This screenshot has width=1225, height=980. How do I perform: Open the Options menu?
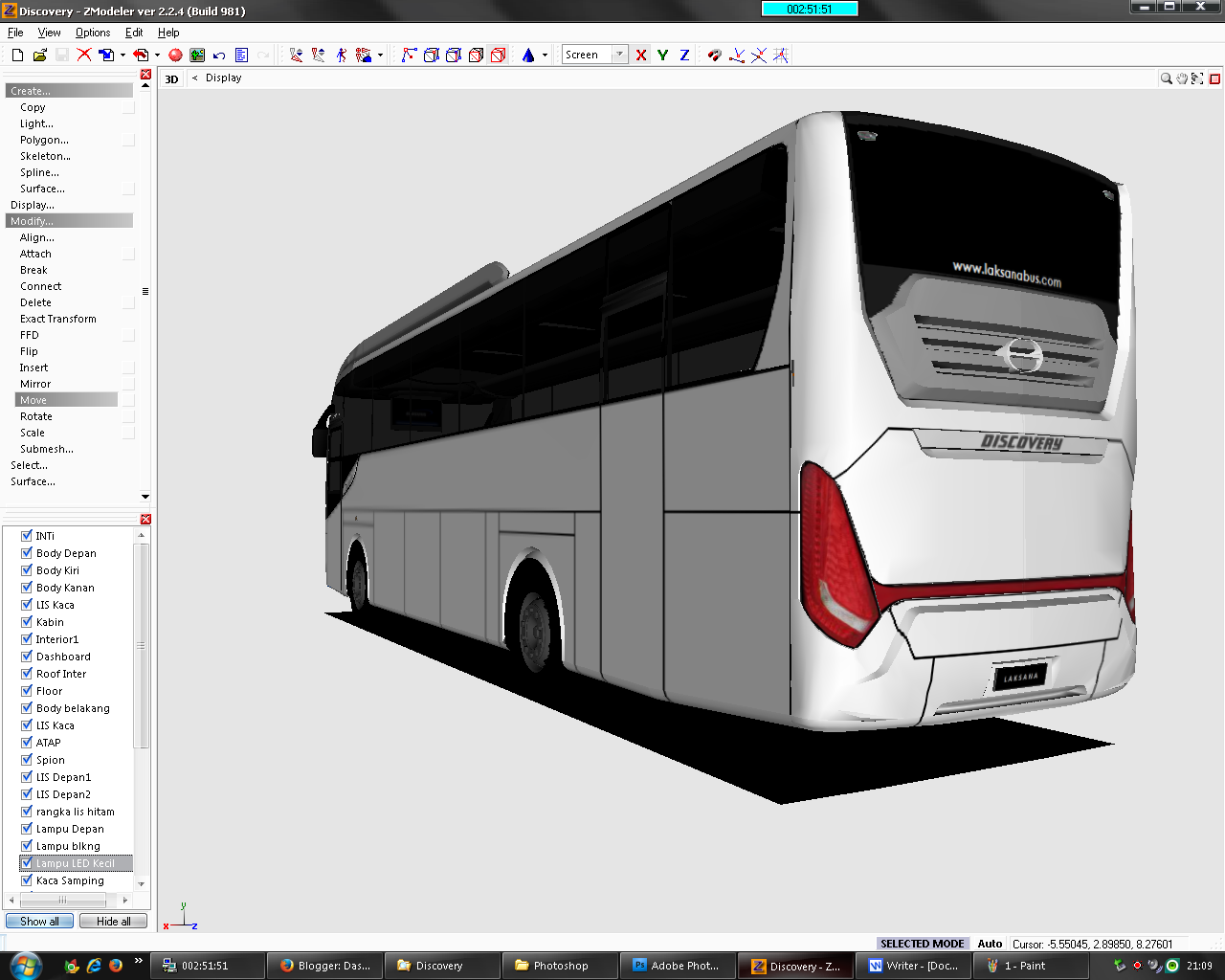93,33
